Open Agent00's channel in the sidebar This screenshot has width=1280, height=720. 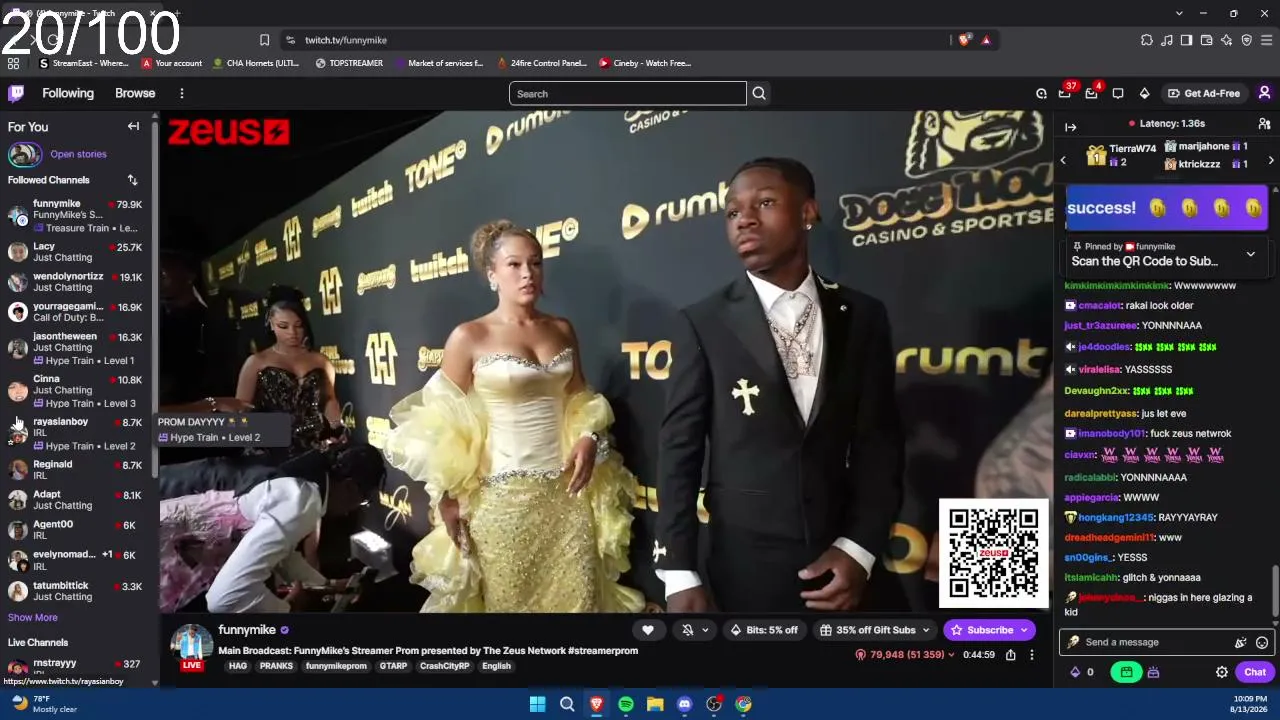tap(78, 530)
